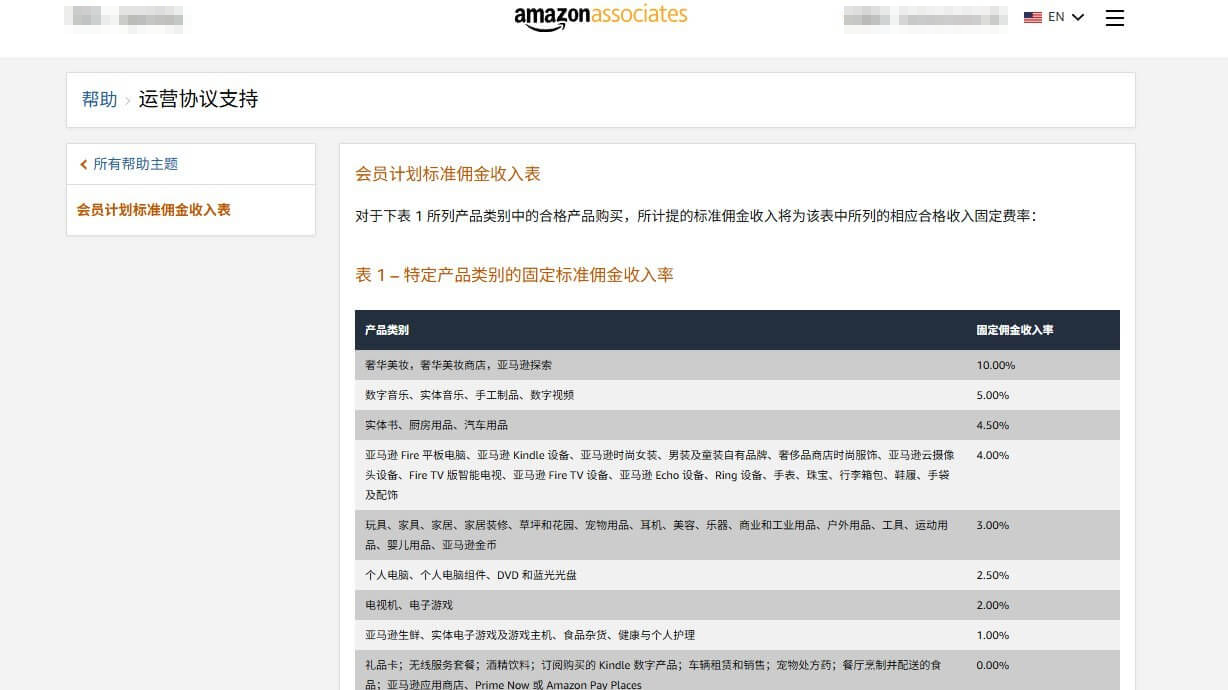1228x690 pixels.
Task: Click the 表 1 fixed rate table heading
Action: click(514, 274)
